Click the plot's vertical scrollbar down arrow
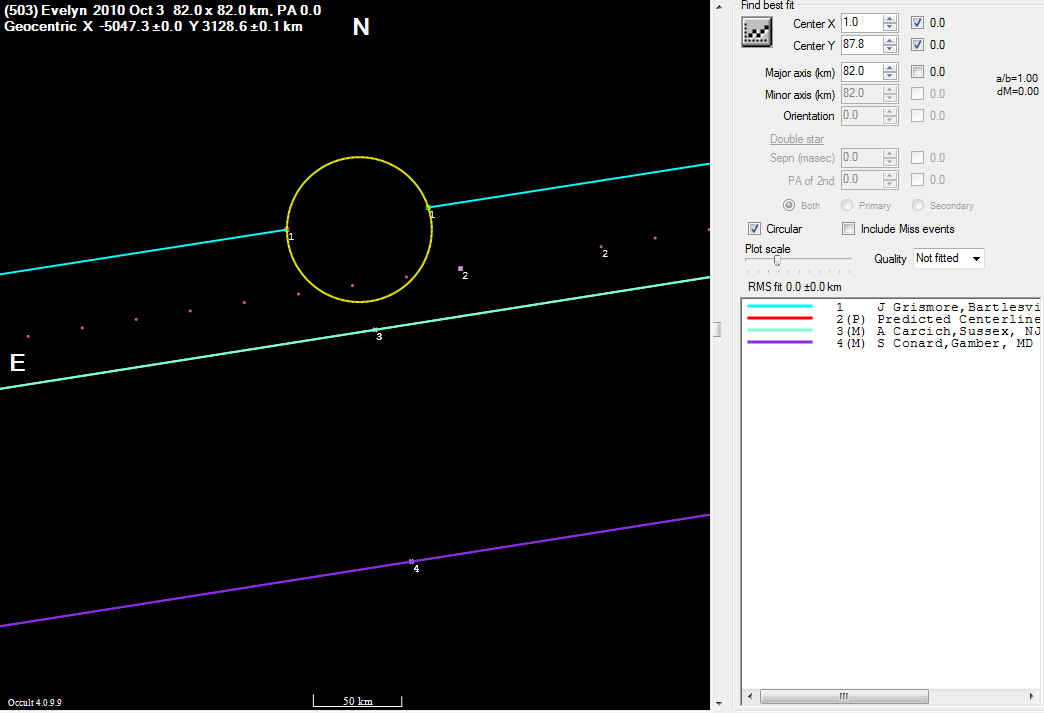The width and height of the screenshot is (1044, 713). [x=718, y=703]
